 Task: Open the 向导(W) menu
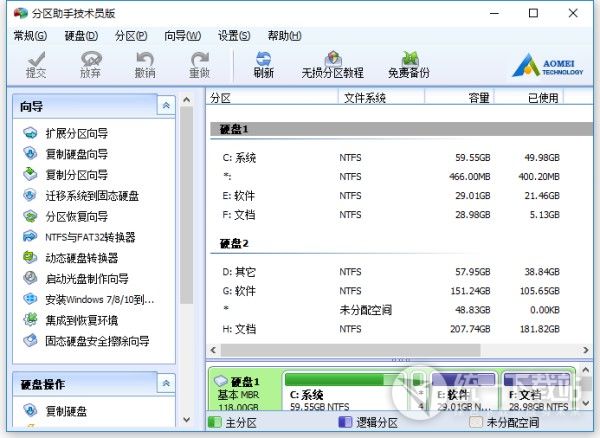183,36
